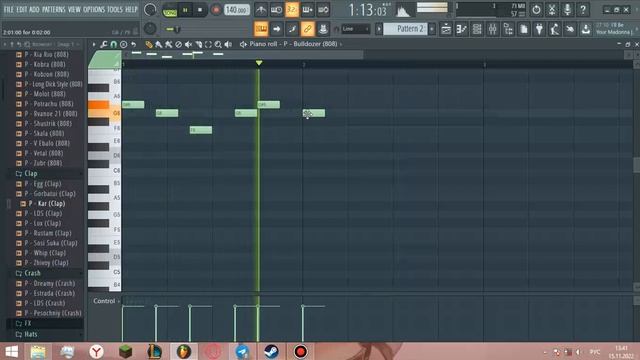The width and height of the screenshot is (640, 360).
Task: Click the master volume knob
Action: 150,9
